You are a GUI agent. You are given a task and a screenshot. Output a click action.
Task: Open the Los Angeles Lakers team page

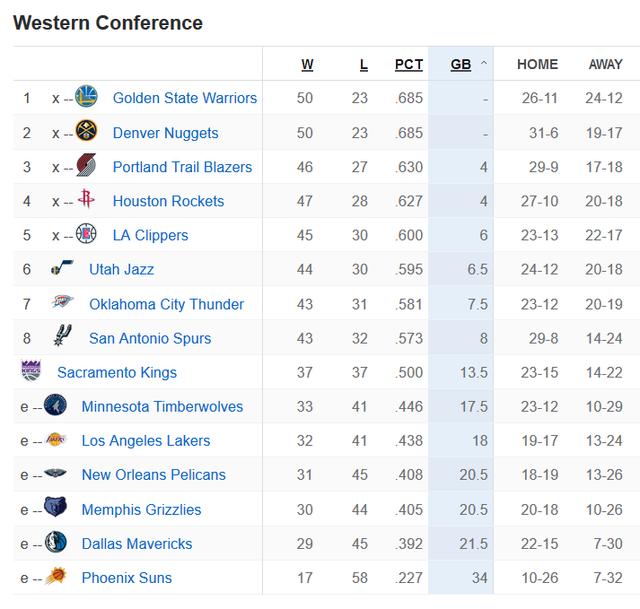pyautogui.click(x=146, y=440)
